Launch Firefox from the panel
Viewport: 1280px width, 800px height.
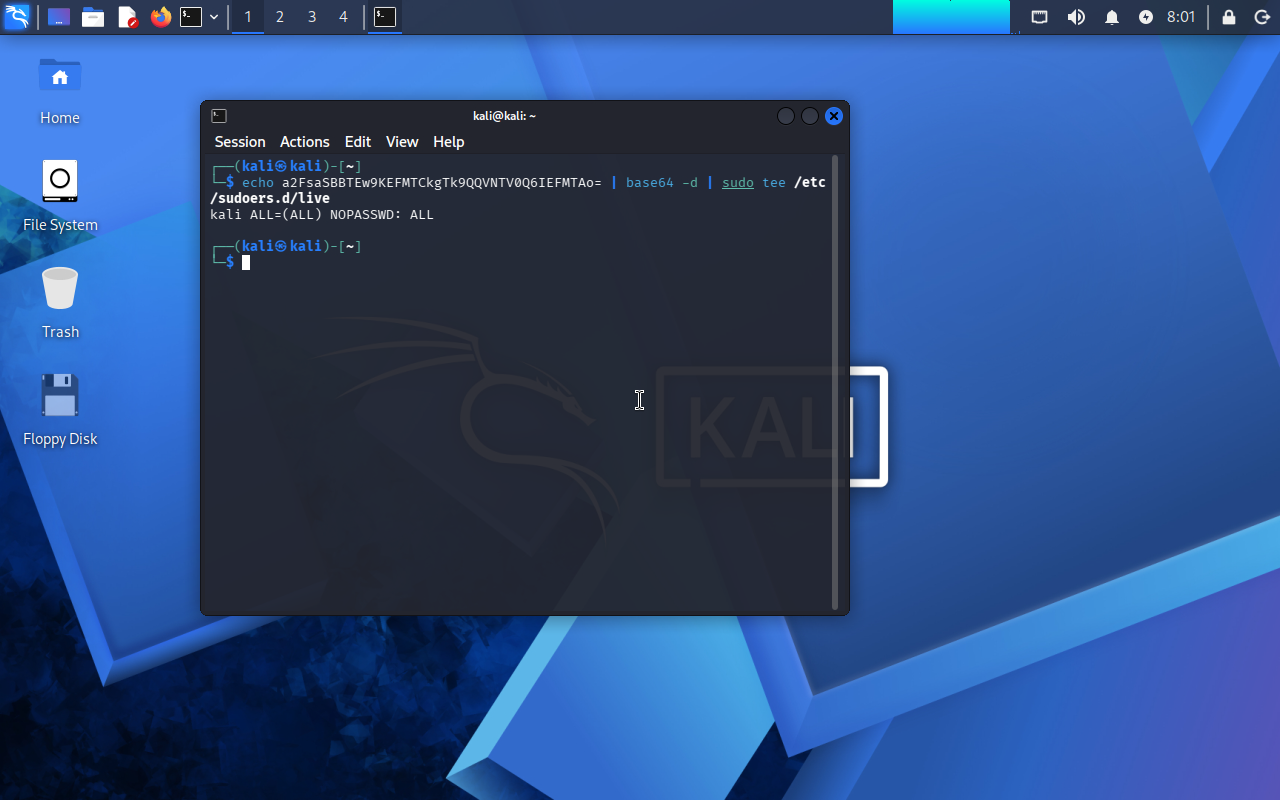pos(160,17)
